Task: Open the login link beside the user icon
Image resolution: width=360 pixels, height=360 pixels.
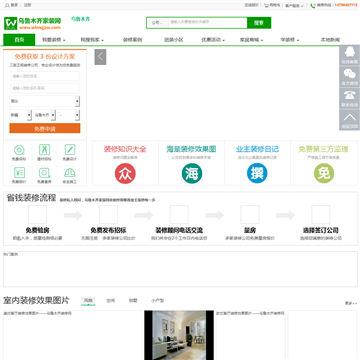Action: (x=14, y=5)
